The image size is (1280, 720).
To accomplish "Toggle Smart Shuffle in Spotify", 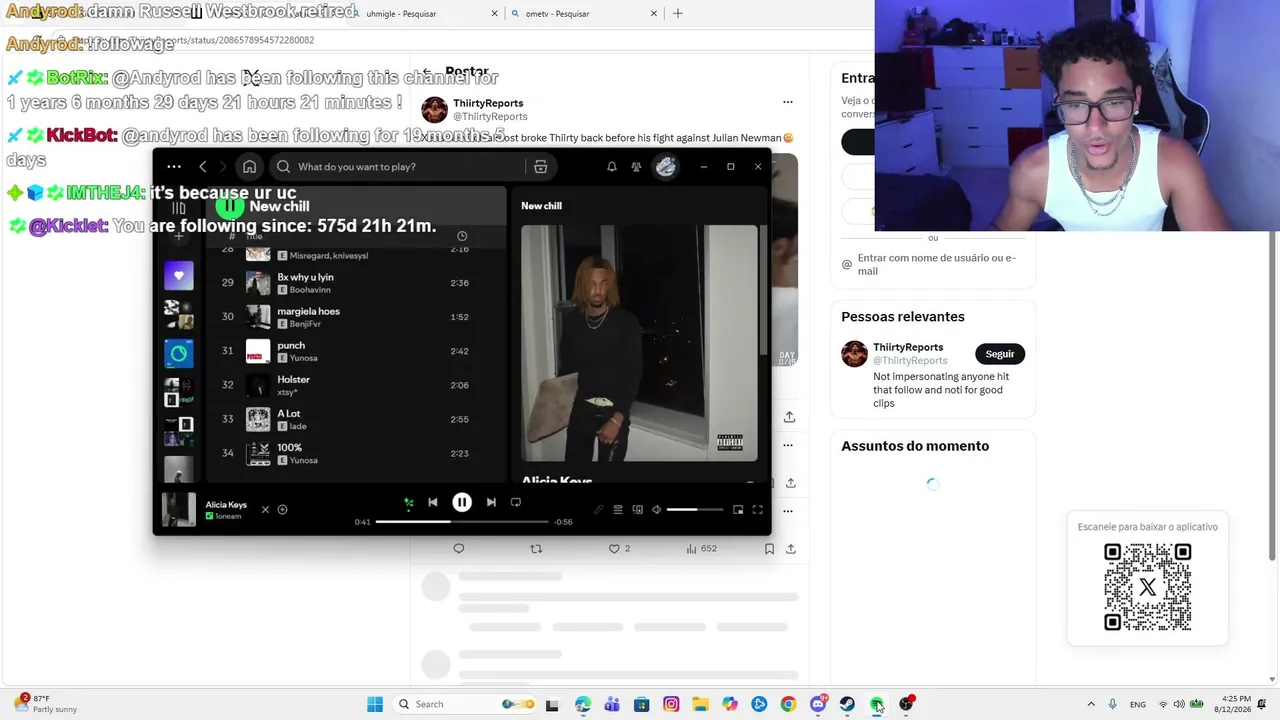I will point(408,503).
